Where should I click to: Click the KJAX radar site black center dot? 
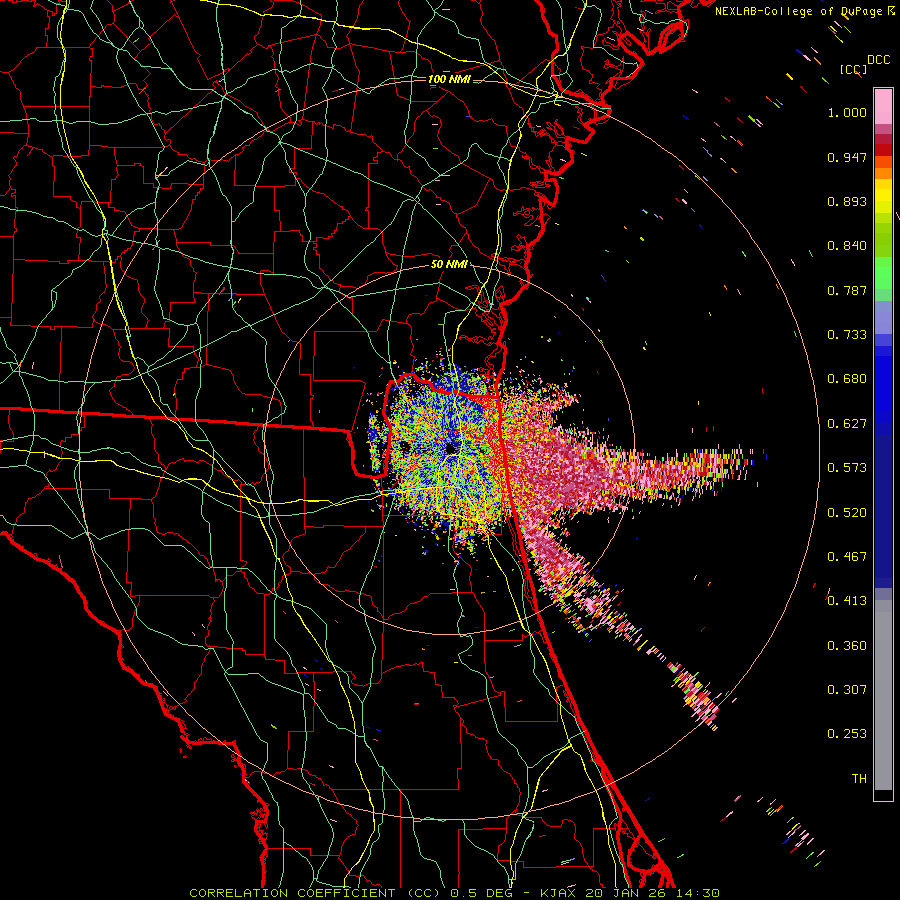[450, 448]
